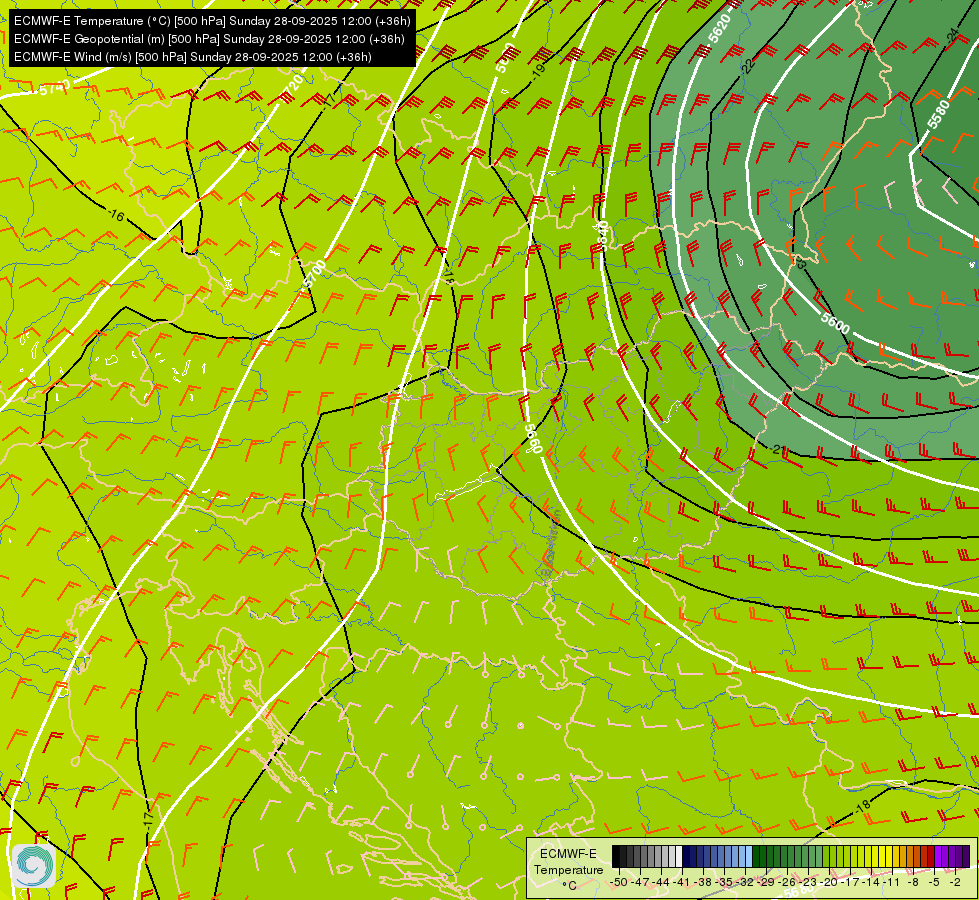Click the -16 isotherm label
This screenshot has height=900, width=979.
tap(116, 216)
